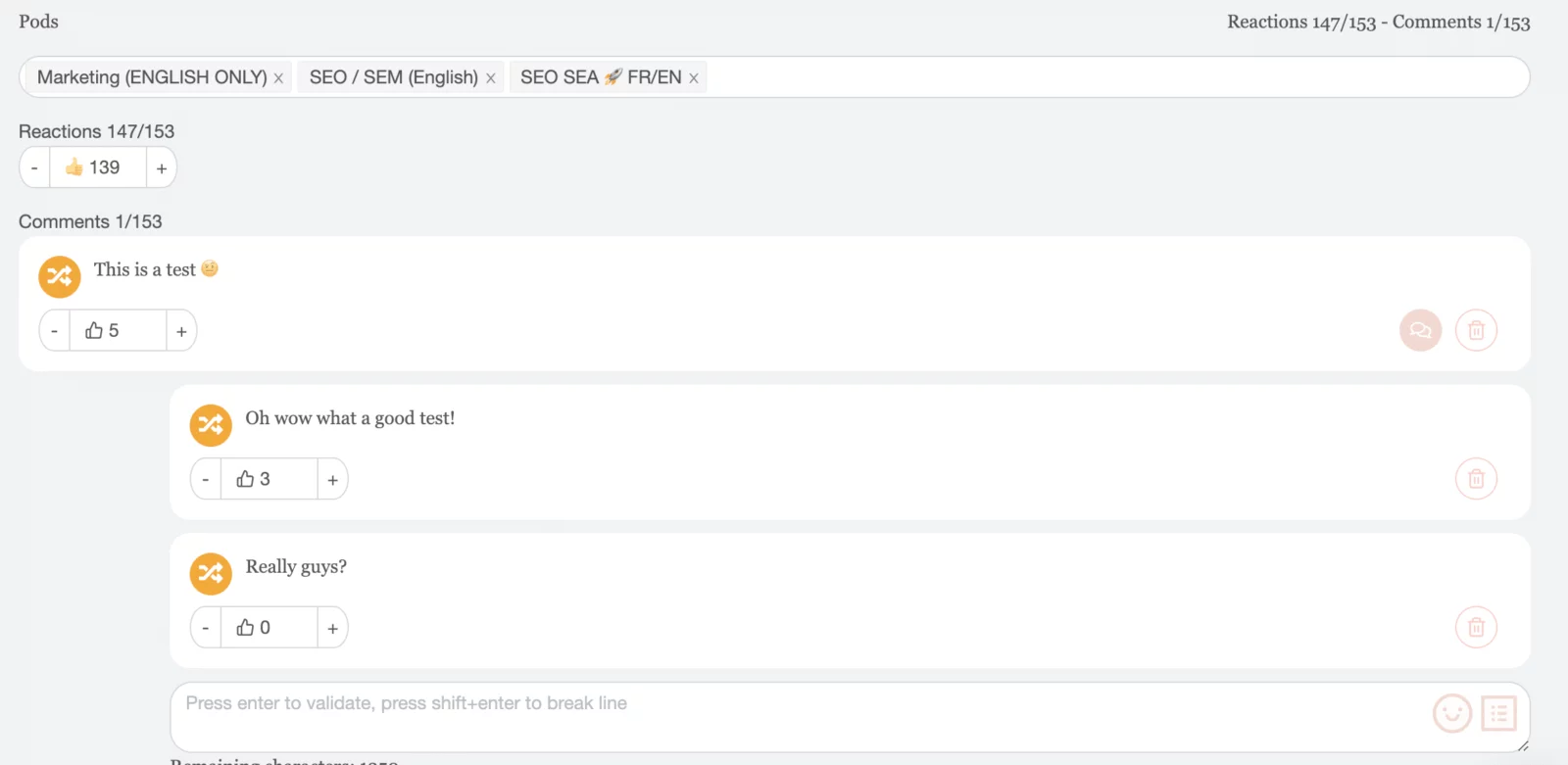This screenshot has height=765, width=1568.
Task: Click the thumbs-up icon beside 139 reactions
Action: point(73,167)
